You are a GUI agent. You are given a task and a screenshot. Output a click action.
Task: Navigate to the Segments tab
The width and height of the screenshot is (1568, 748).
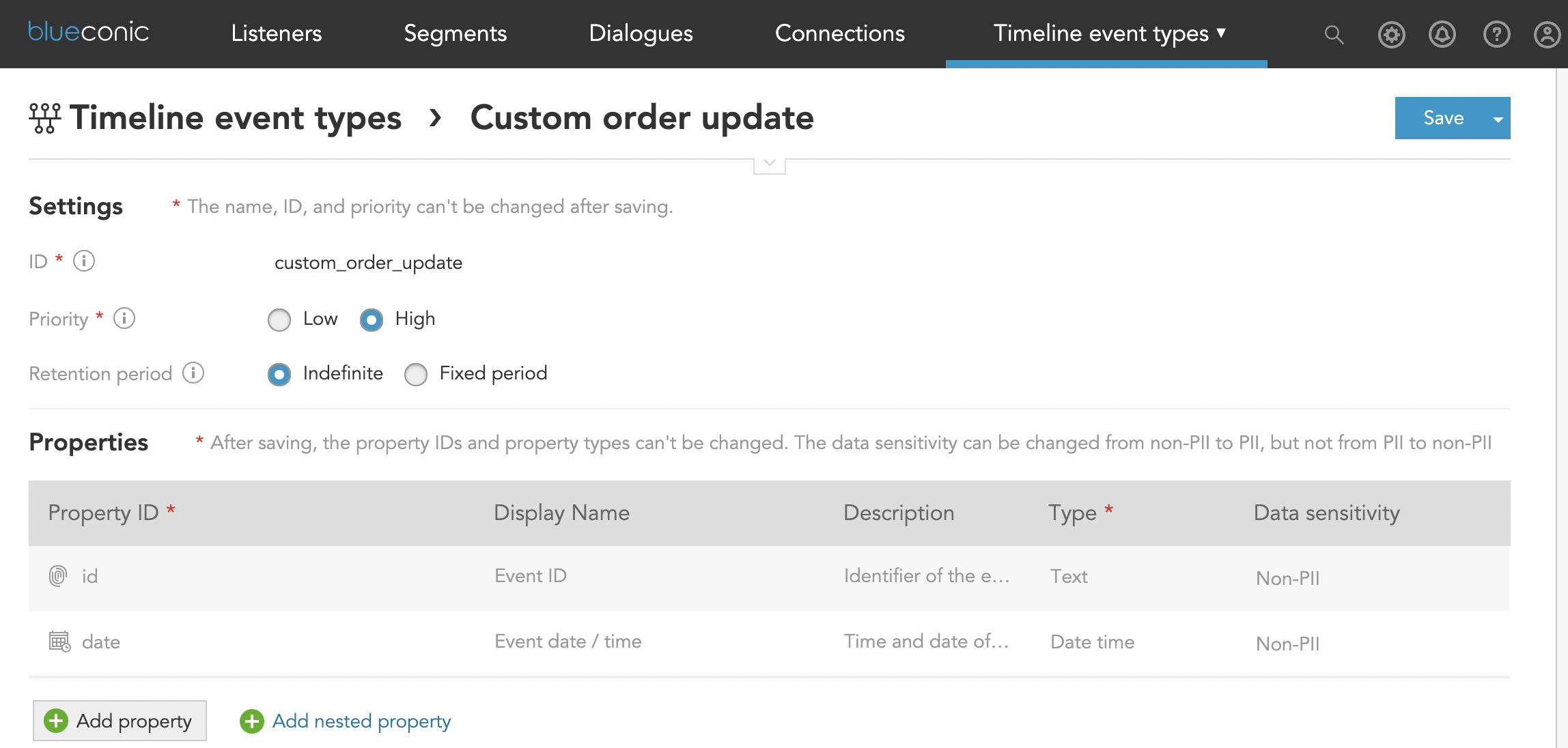tap(456, 33)
